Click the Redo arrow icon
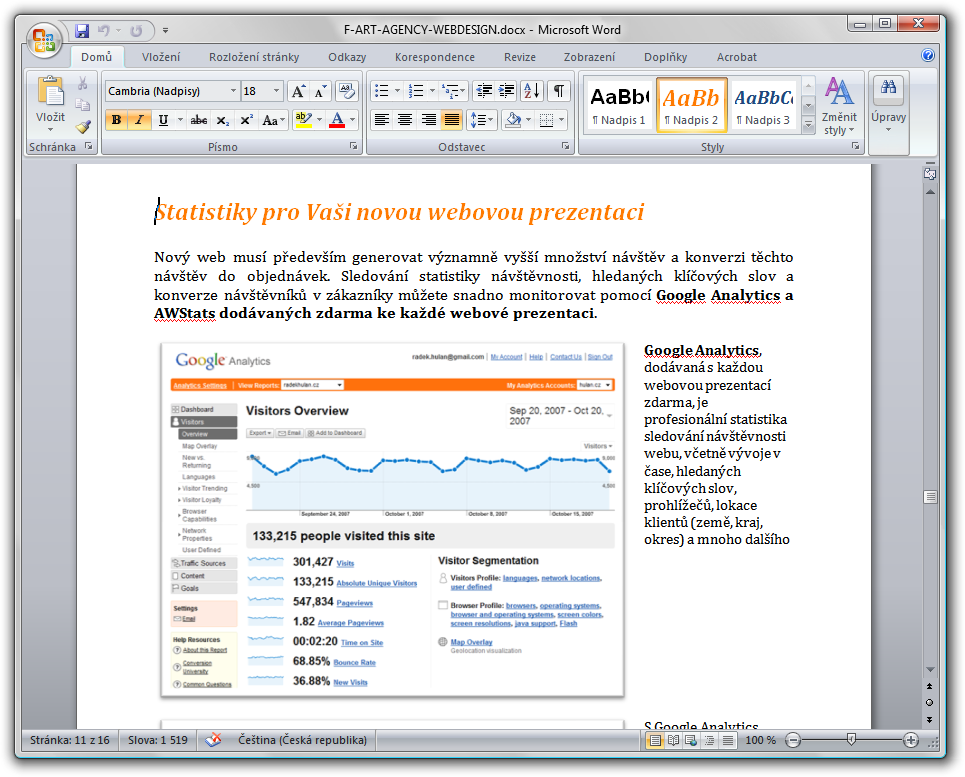Image resolution: width=965 pixels, height=777 pixels. [136, 30]
